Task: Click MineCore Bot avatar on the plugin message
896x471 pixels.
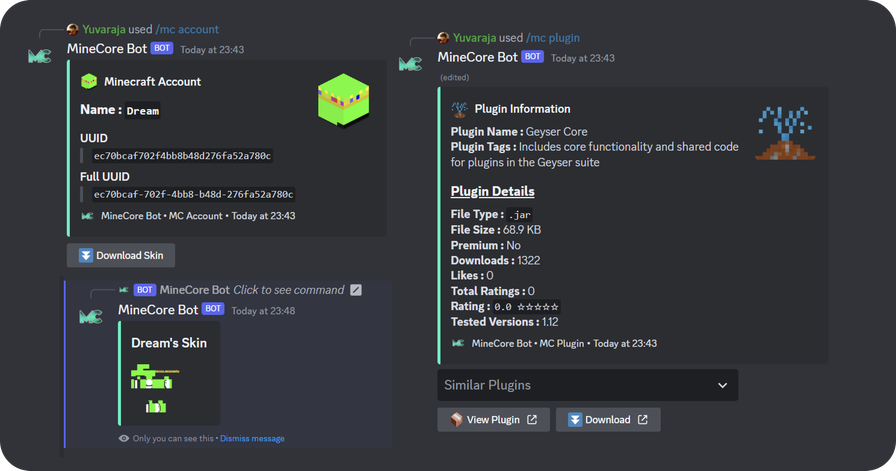Action: (410, 63)
